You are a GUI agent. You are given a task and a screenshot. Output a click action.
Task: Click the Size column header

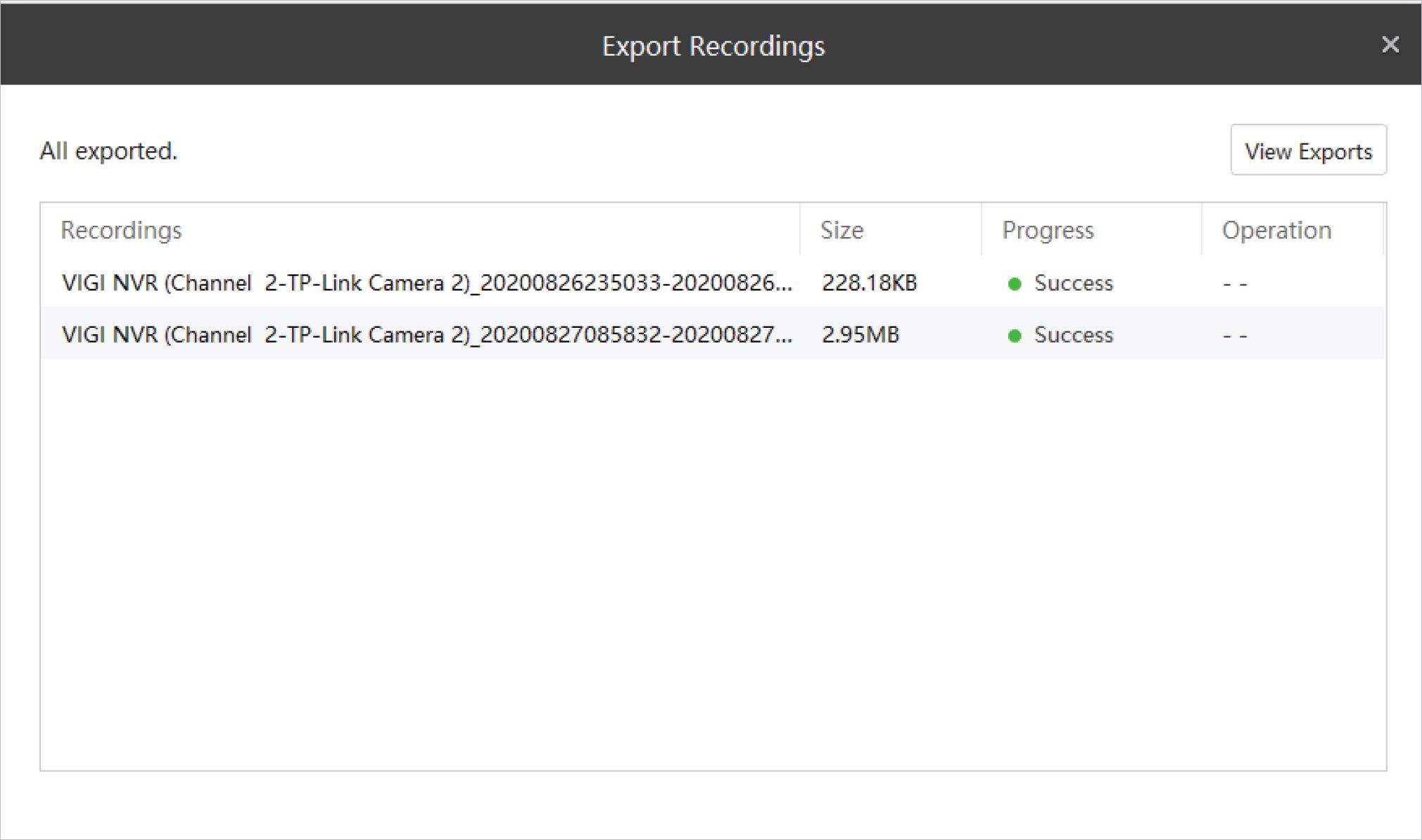pos(842,230)
